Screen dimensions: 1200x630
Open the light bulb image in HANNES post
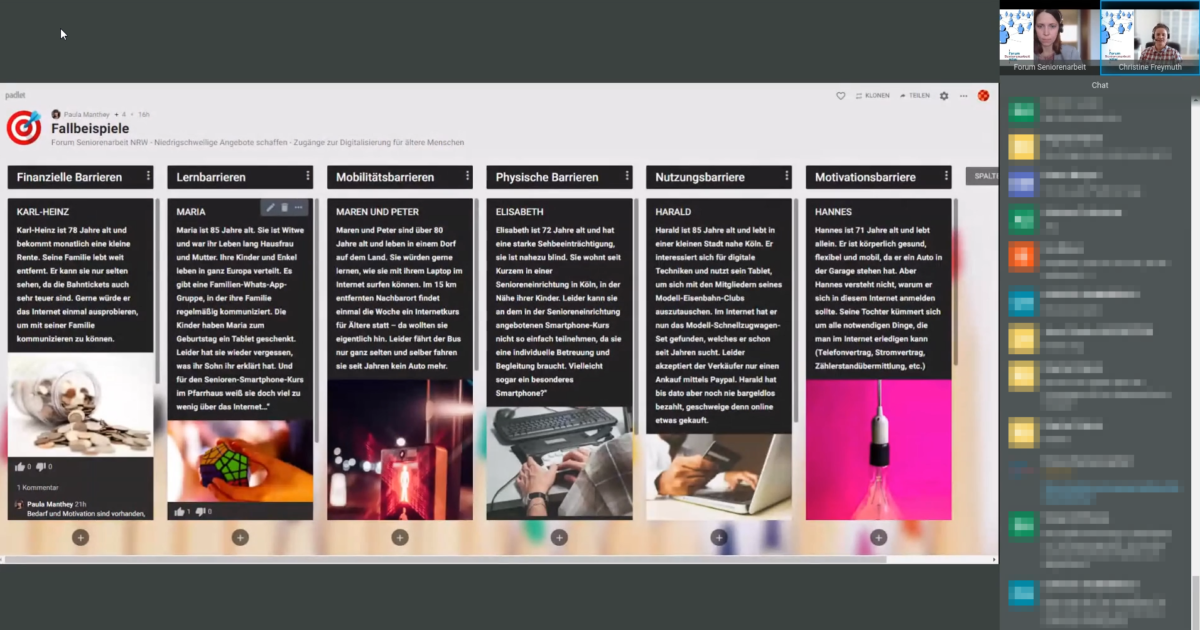[x=878, y=450]
